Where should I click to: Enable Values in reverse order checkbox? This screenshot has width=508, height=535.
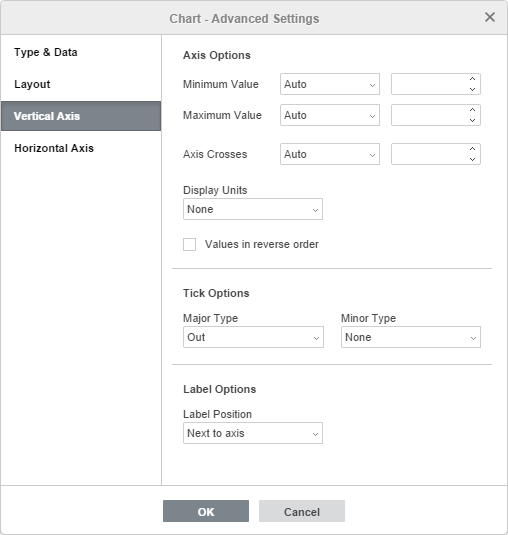[x=189, y=244]
